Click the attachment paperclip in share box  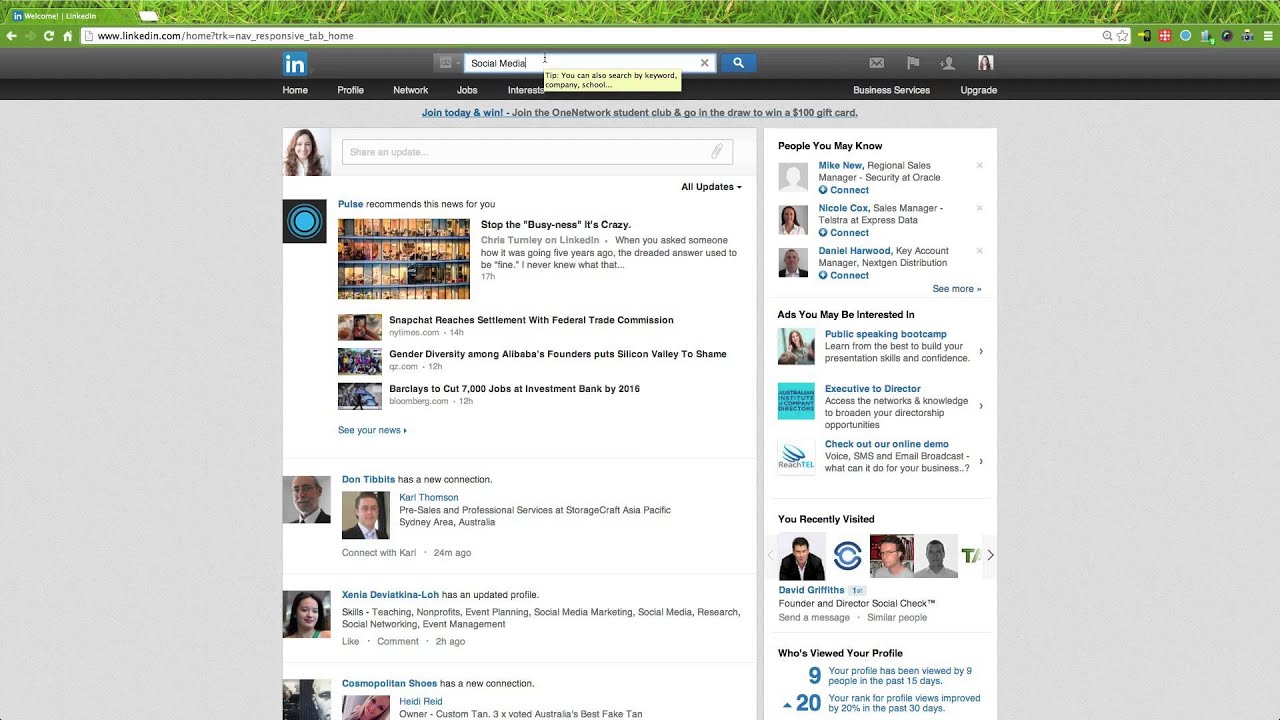717,152
